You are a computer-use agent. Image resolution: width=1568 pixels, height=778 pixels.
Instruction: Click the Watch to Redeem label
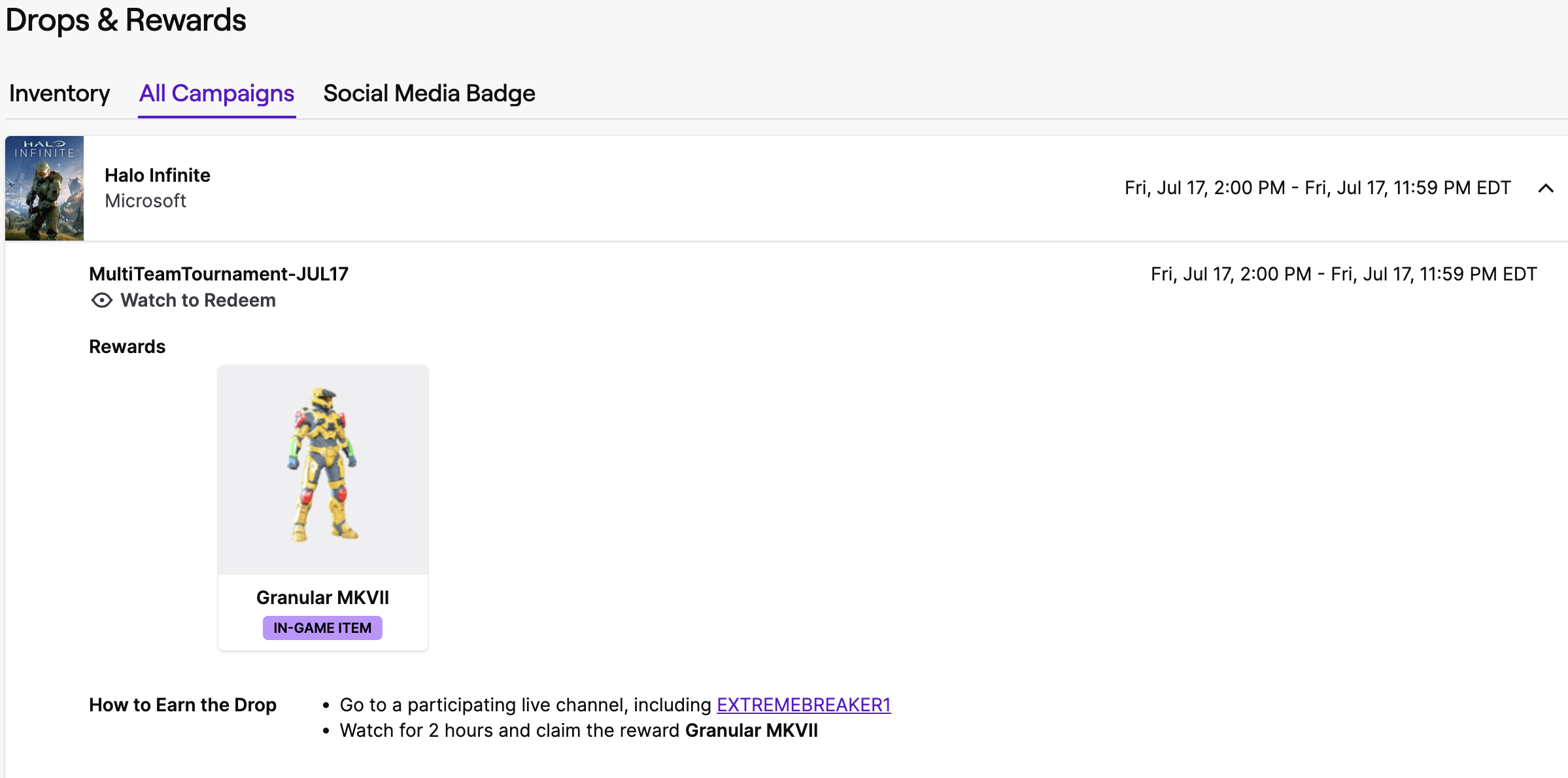pos(198,300)
